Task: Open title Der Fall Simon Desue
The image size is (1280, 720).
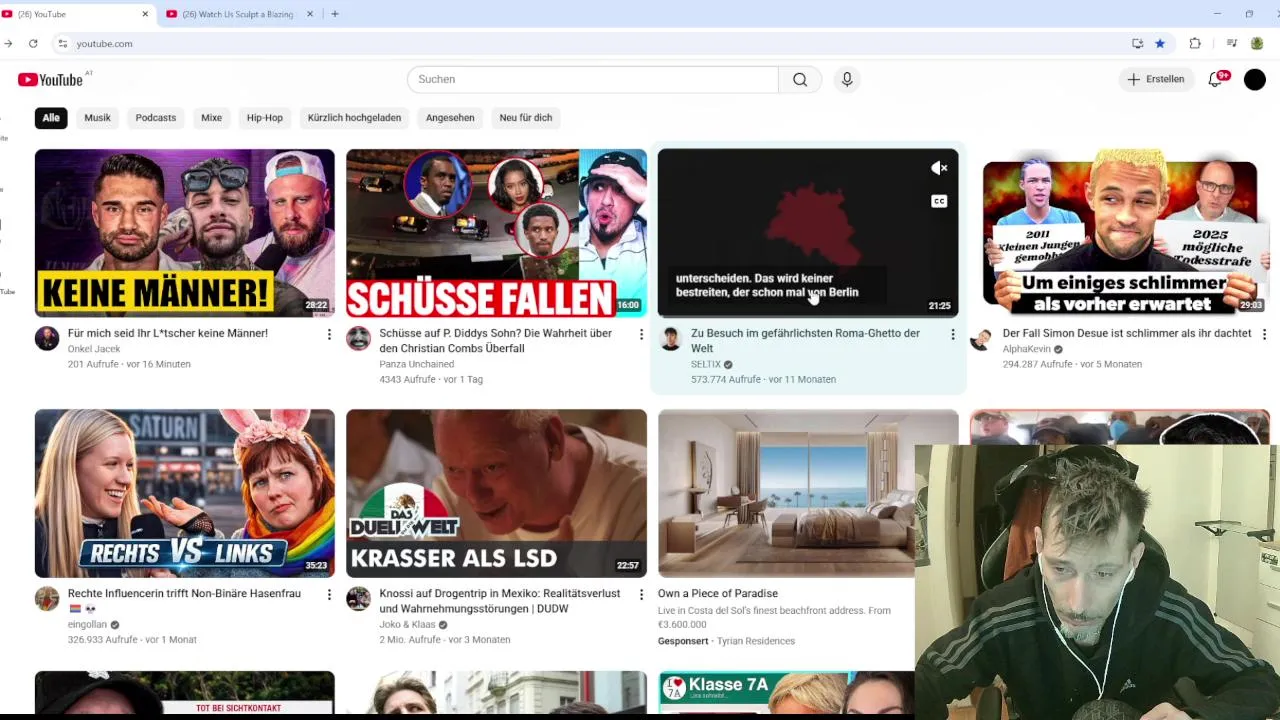Action: pyautogui.click(x=1127, y=334)
